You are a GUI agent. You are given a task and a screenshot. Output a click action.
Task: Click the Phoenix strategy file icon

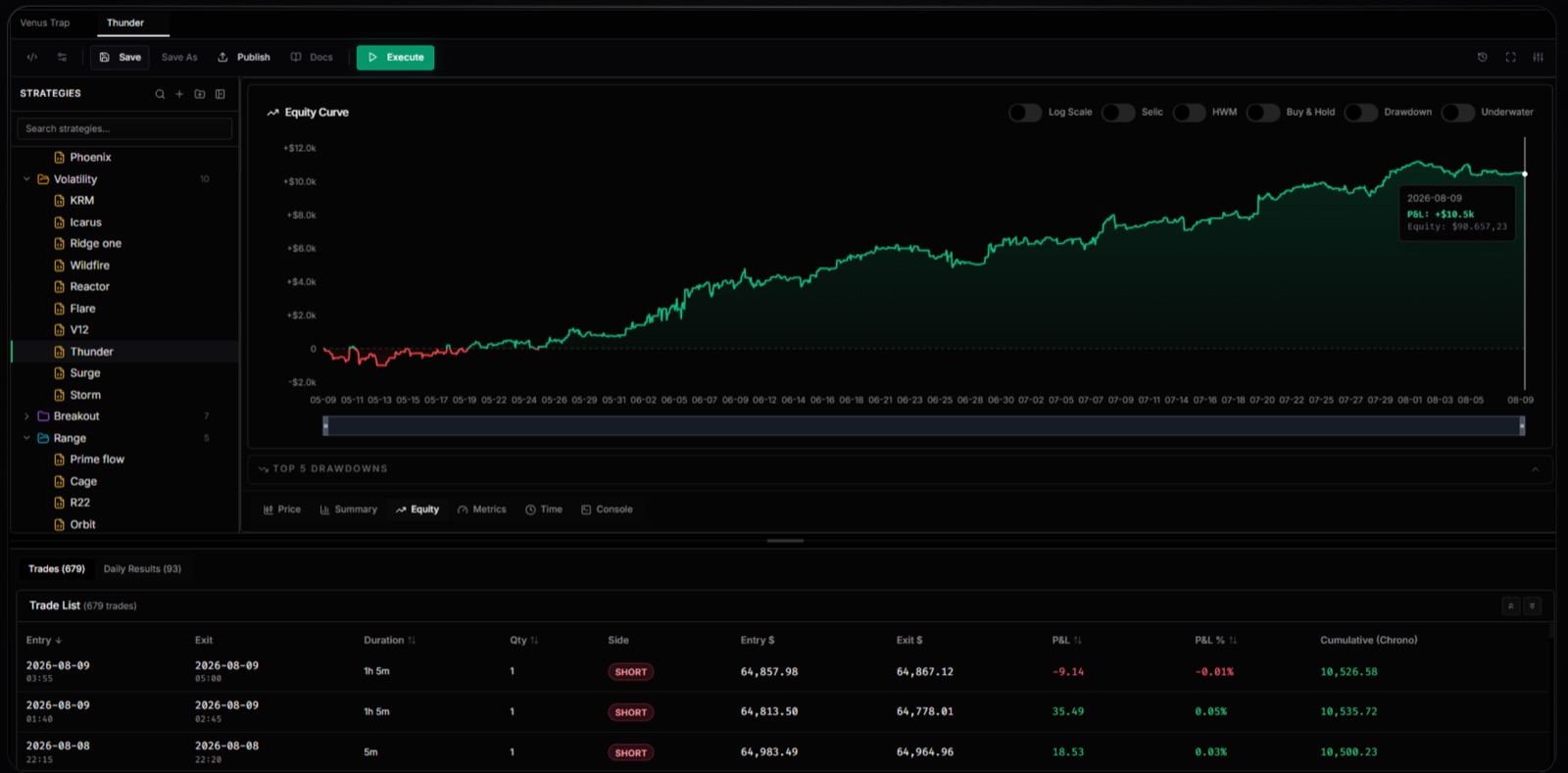pos(60,158)
